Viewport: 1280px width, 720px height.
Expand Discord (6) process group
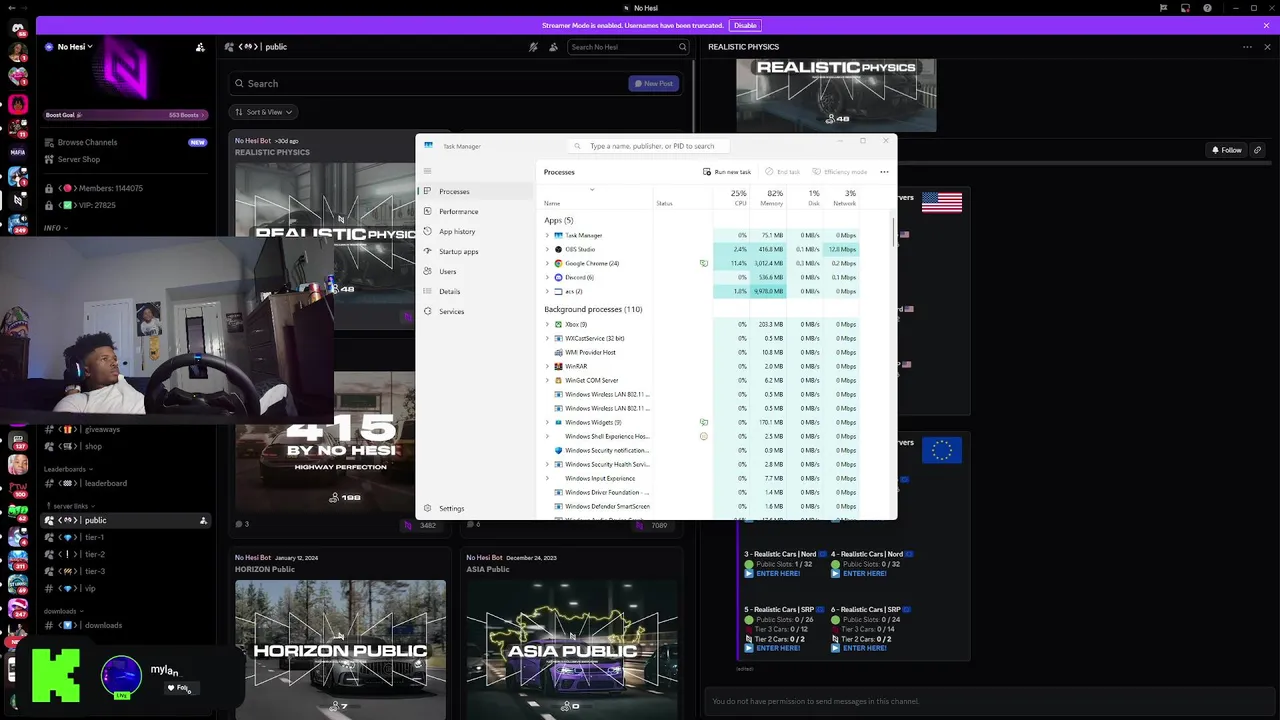tap(547, 277)
